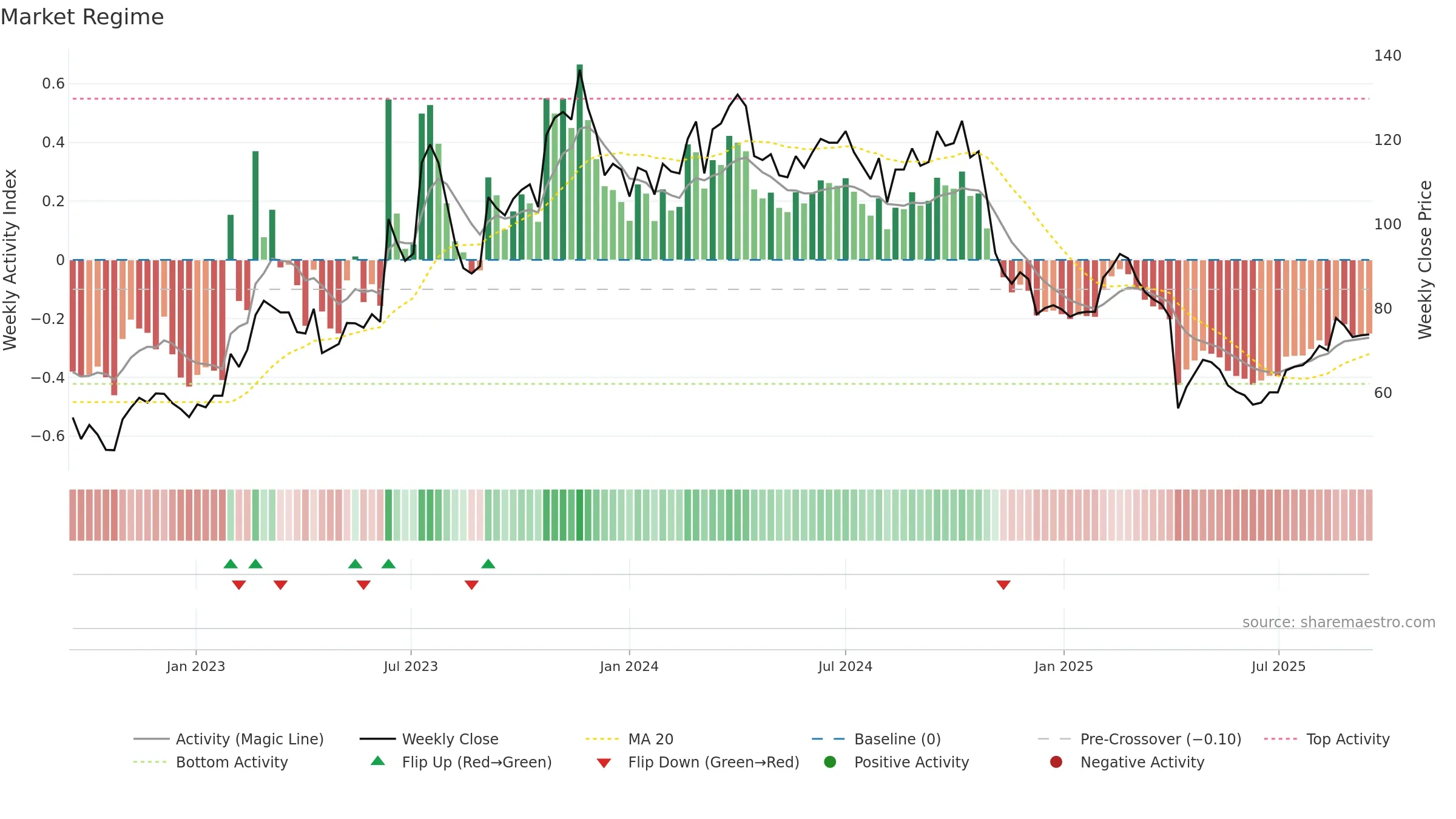Click the Jan 2024 x-axis label
The image size is (1456, 819).
click(629, 667)
